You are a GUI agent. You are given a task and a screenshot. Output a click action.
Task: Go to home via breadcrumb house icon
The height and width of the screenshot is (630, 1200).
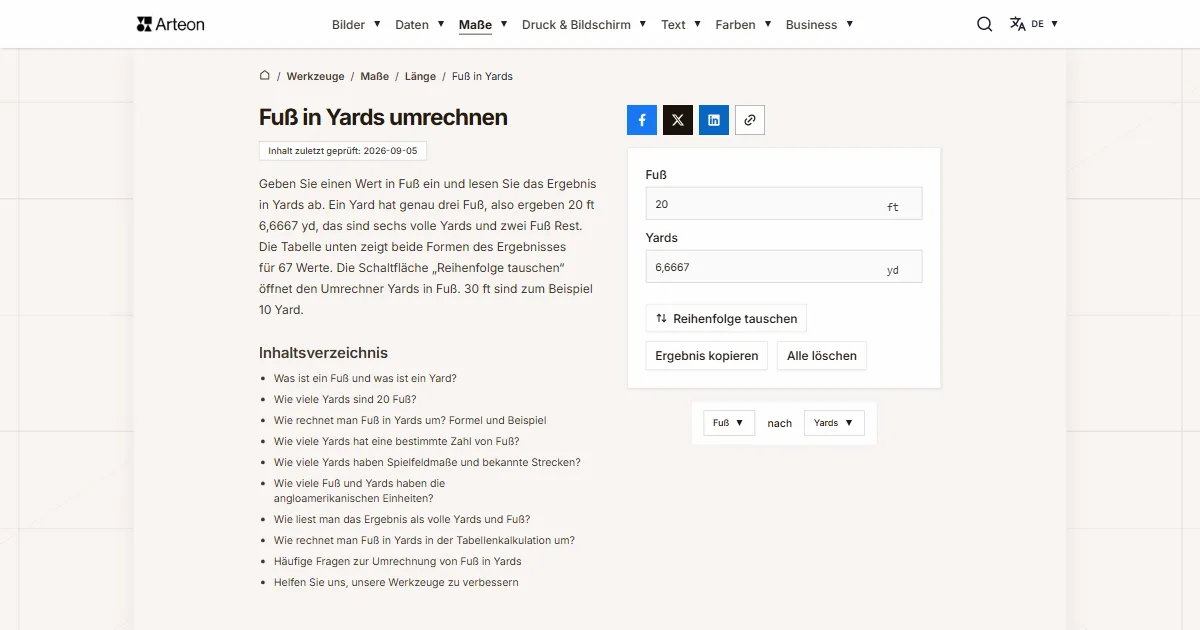tap(265, 75)
